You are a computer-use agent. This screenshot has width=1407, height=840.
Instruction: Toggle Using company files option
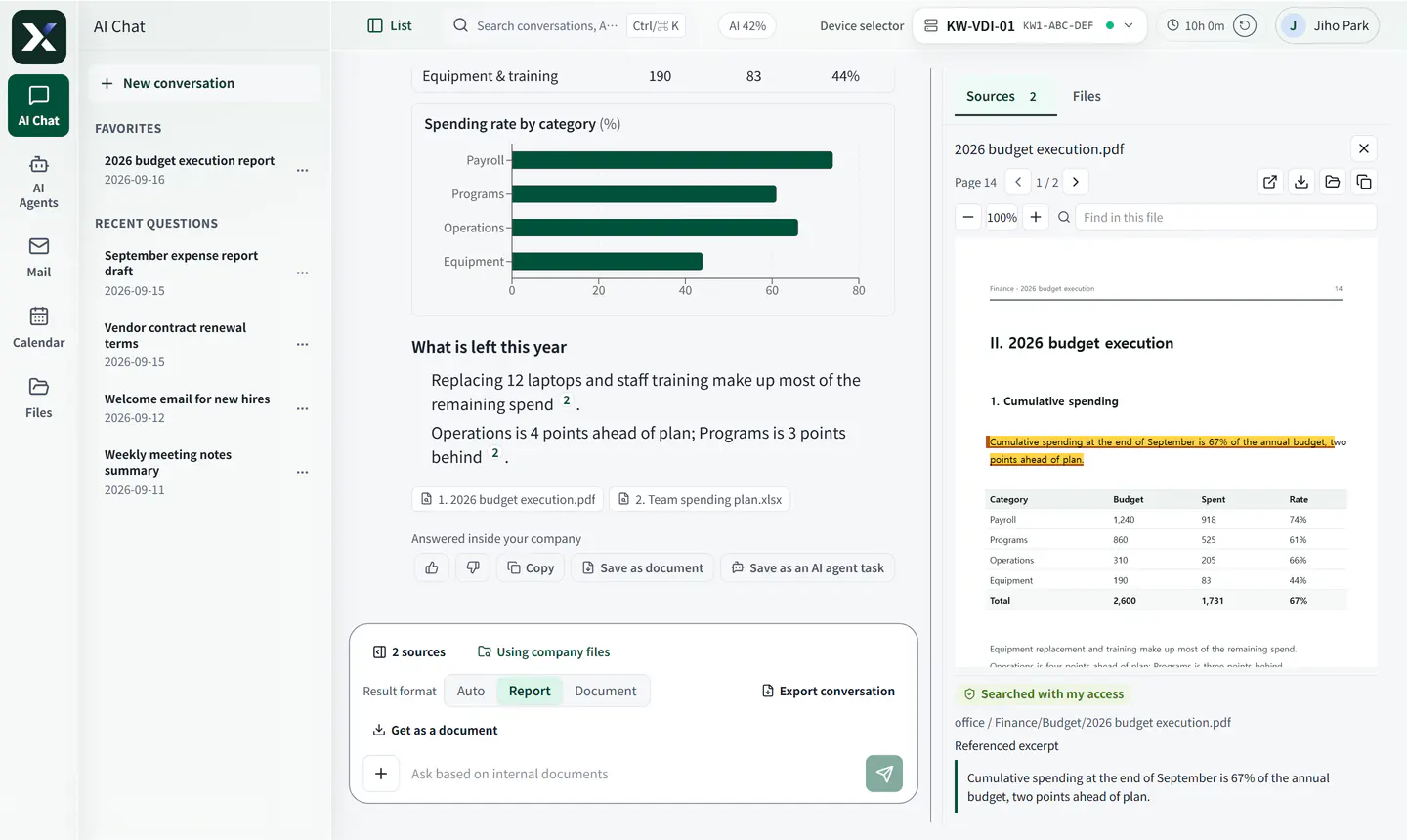[x=543, y=651]
